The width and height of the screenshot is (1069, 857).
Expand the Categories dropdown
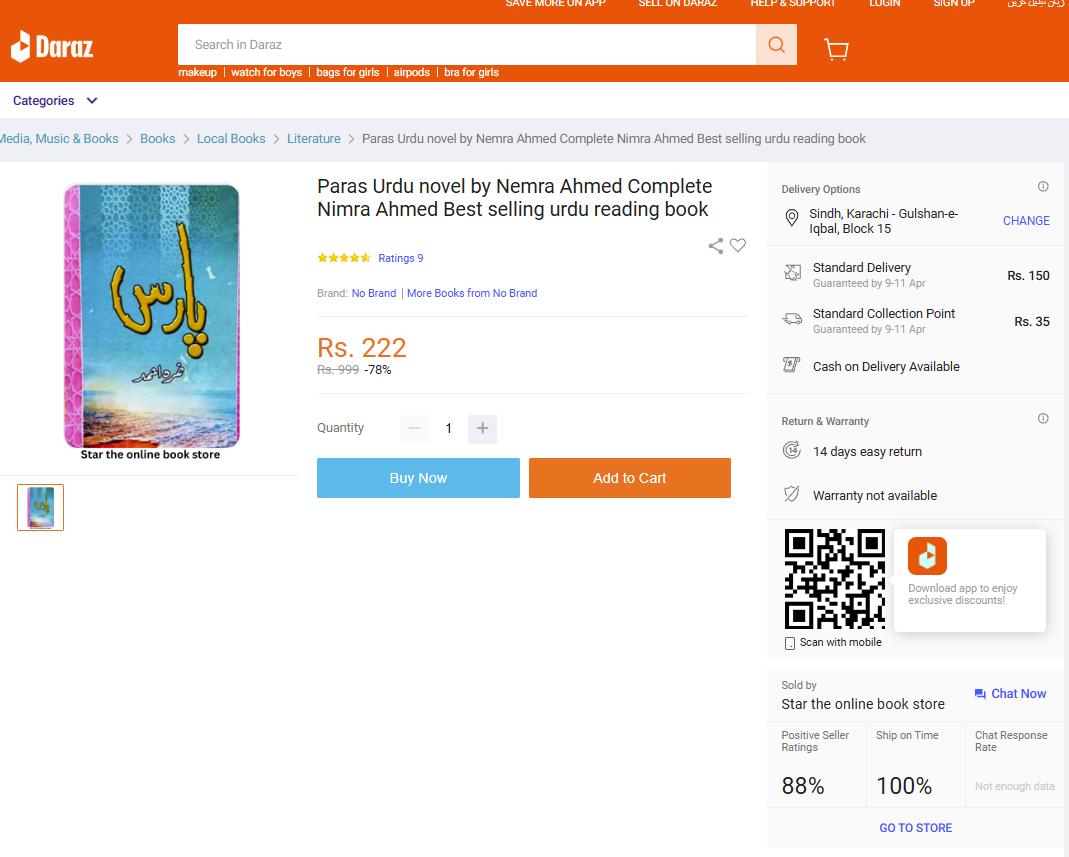55,101
